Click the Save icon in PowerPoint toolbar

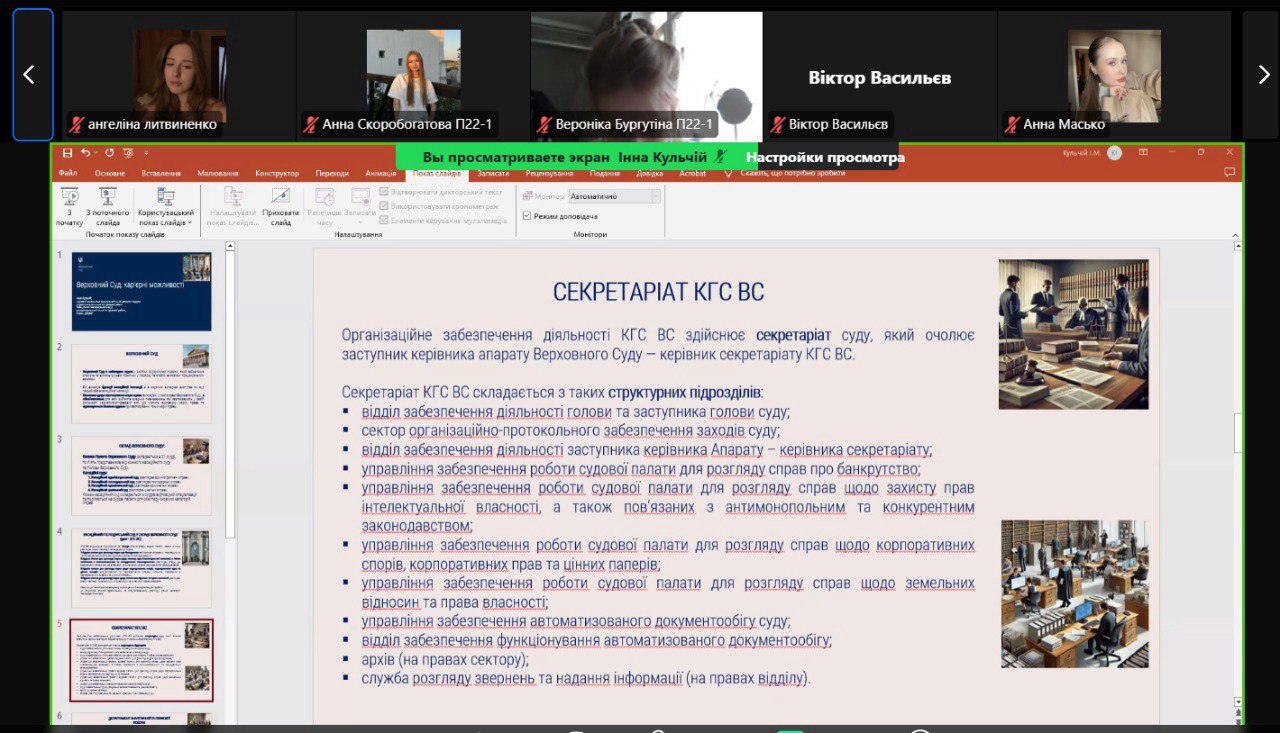click(x=67, y=153)
